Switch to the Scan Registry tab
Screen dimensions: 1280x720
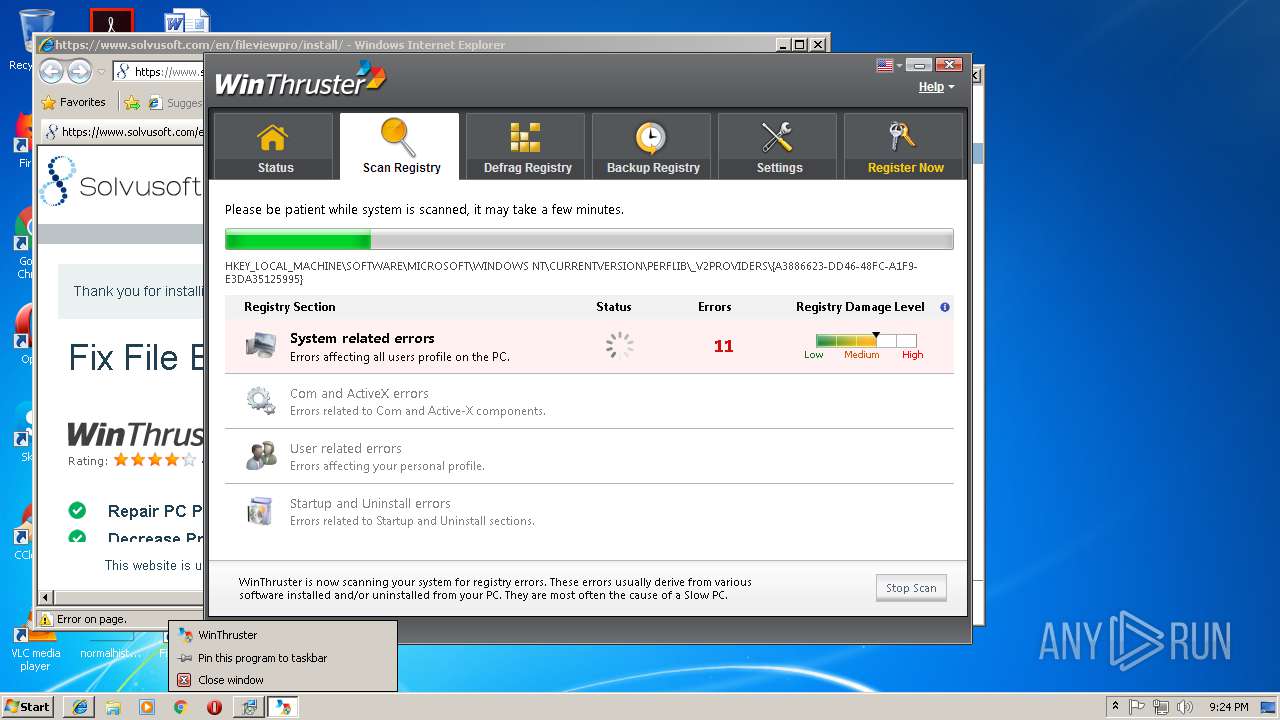pos(400,146)
